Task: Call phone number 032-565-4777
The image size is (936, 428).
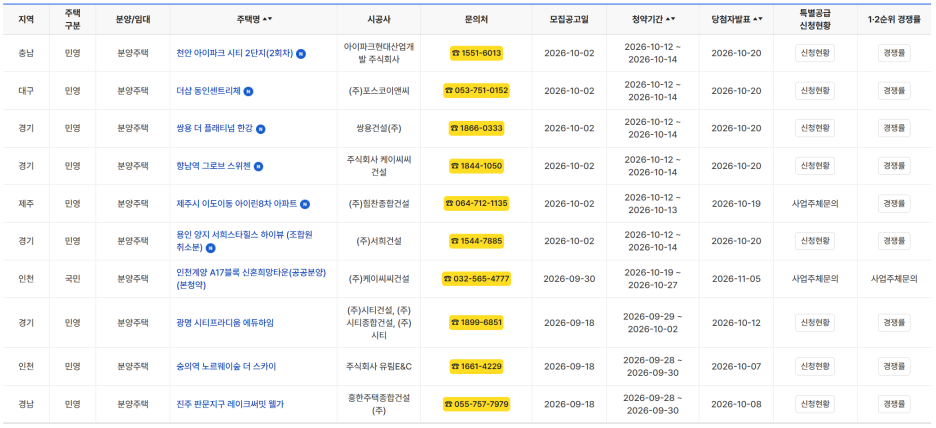Action: click(x=476, y=279)
